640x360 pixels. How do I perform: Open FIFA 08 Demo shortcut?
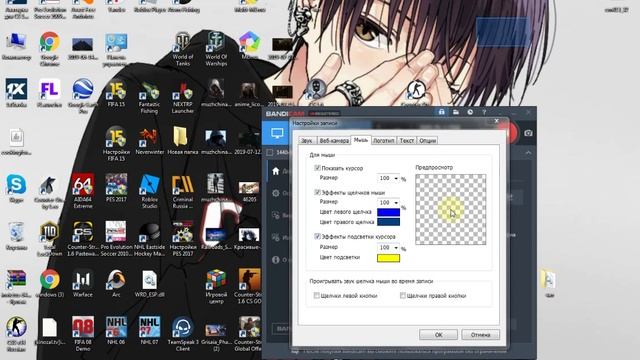point(83,333)
